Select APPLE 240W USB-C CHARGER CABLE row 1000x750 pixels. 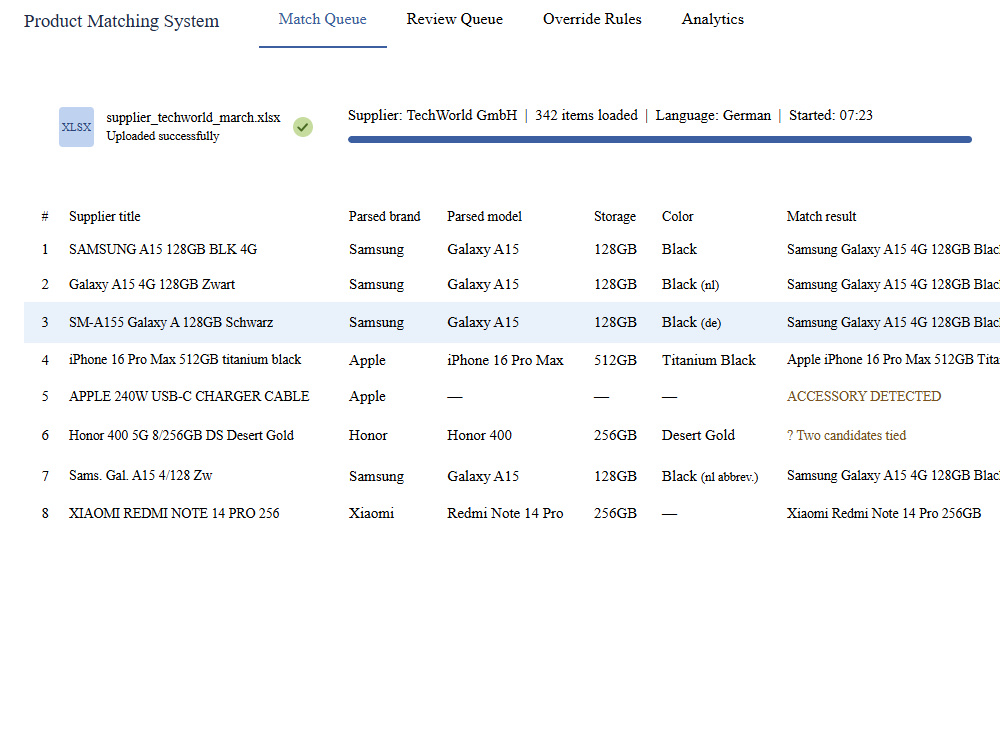pos(512,396)
